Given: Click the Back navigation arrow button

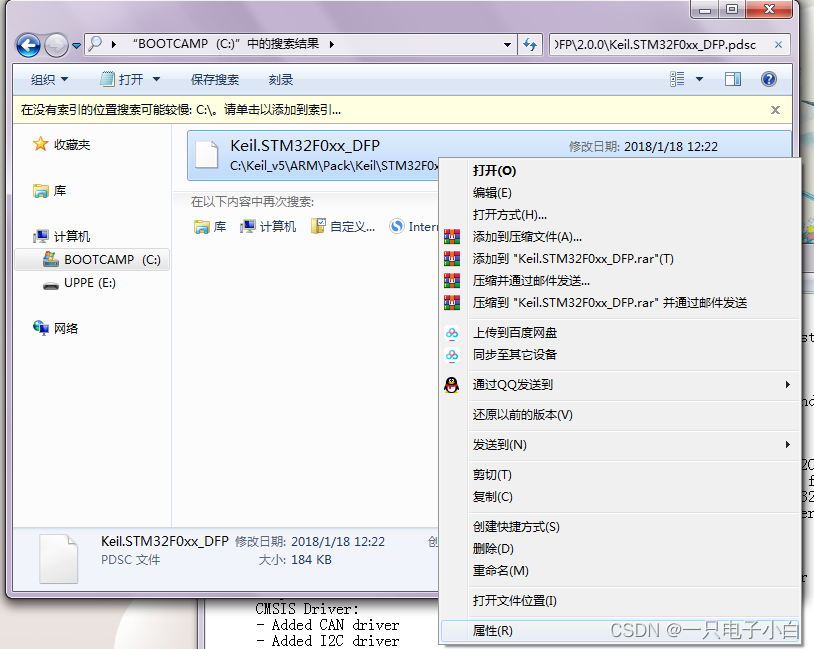Looking at the screenshot, I should [28, 45].
